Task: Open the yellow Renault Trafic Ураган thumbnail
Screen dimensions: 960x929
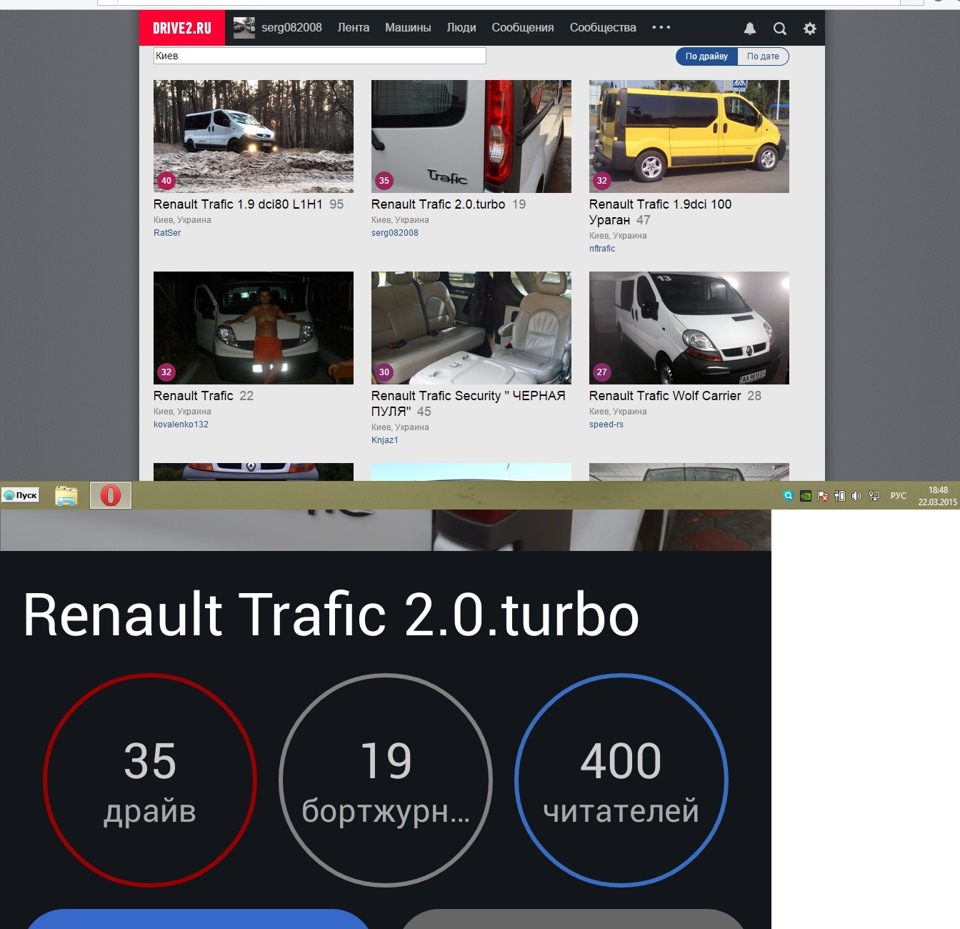Action: [x=689, y=136]
